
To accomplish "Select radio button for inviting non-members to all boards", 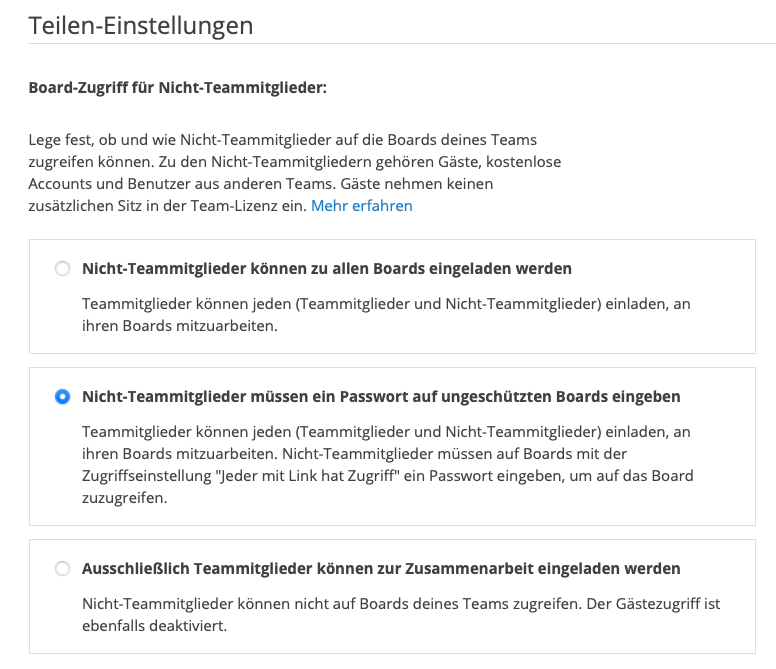I will (x=62, y=269).
